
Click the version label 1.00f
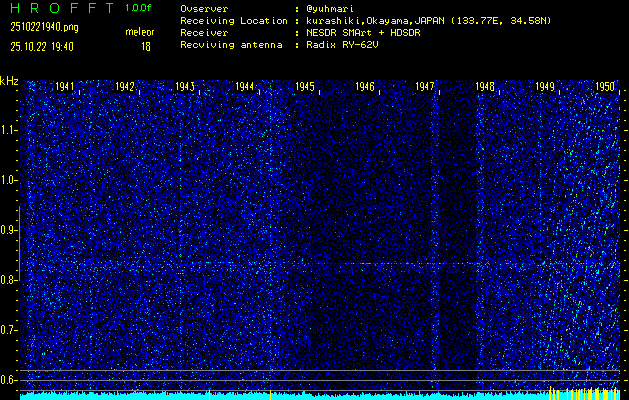coord(139,8)
